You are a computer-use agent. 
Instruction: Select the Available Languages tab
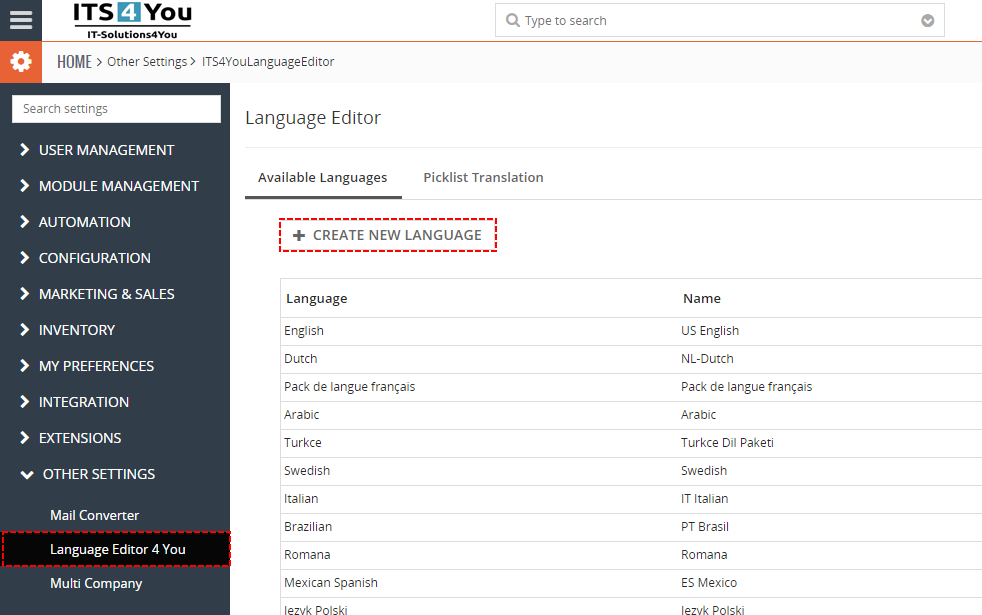[x=322, y=177]
